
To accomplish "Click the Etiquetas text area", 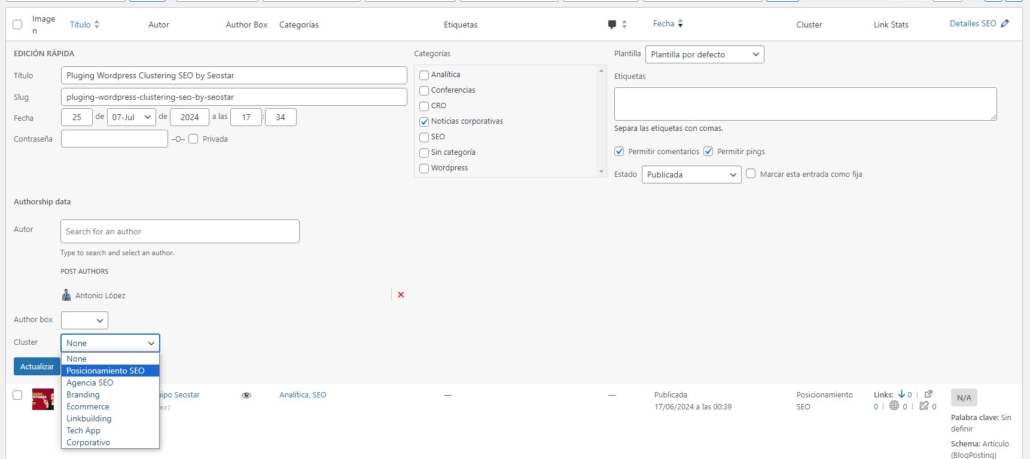I will [805, 104].
